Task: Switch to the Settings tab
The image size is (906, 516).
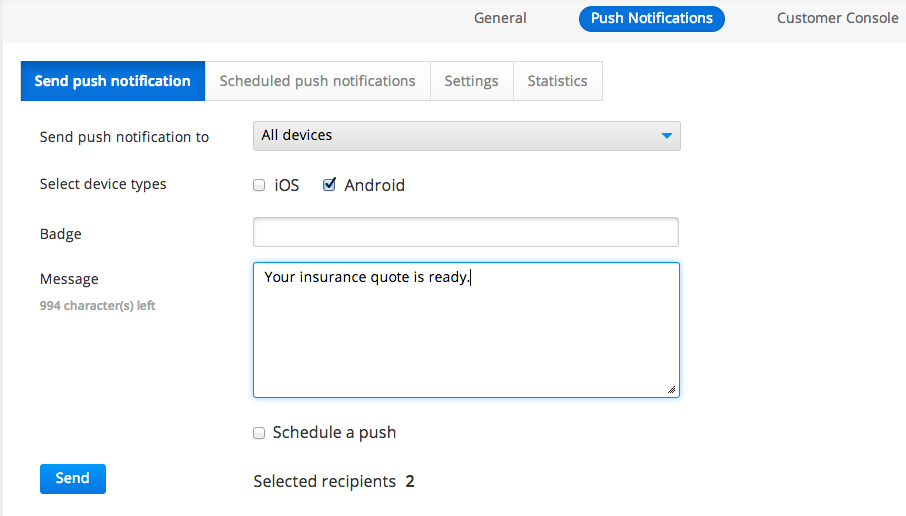Action: click(x=471, y=81)
